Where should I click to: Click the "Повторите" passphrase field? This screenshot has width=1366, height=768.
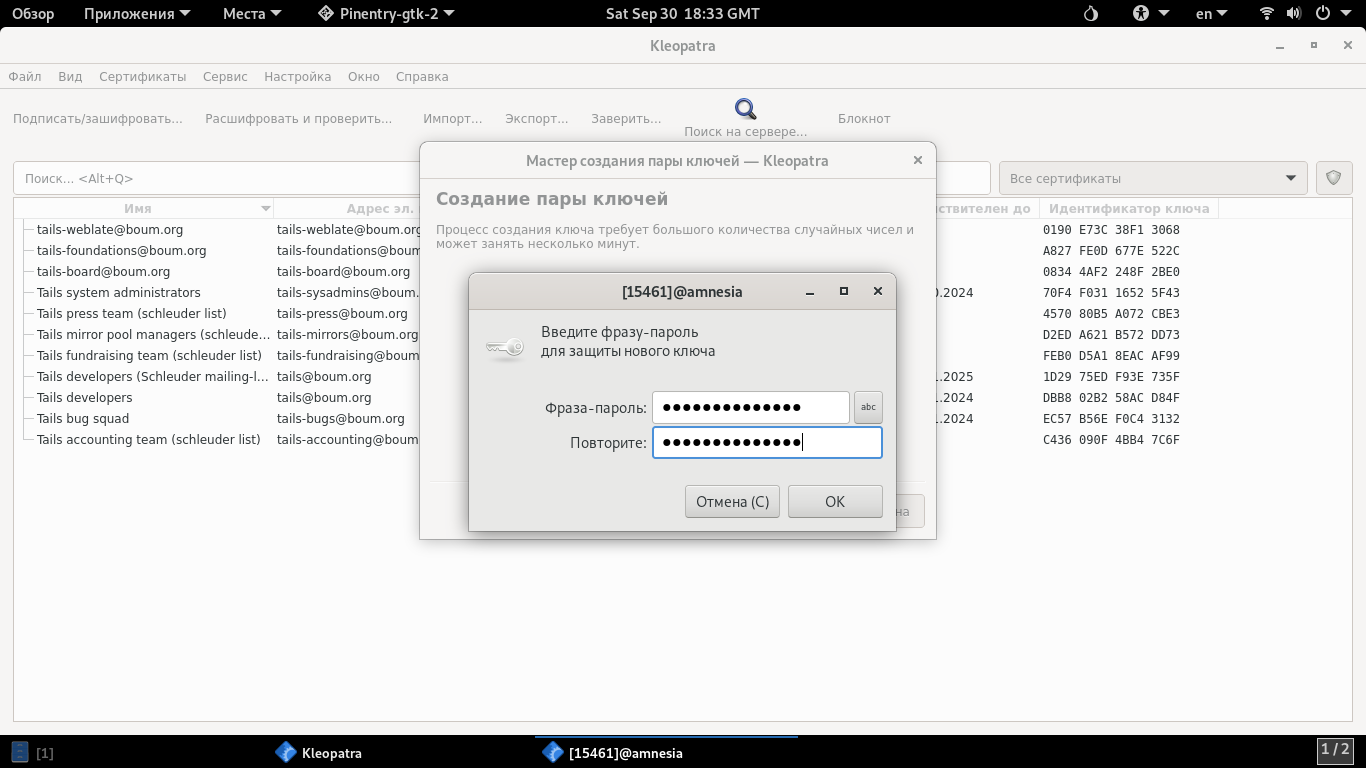766,443
